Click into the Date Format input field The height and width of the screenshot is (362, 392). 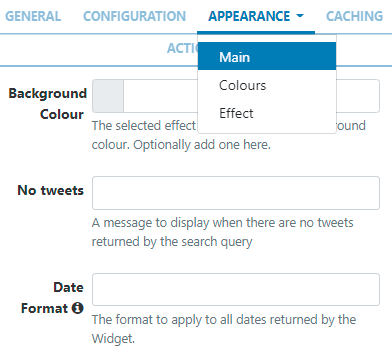click(236, 290)
